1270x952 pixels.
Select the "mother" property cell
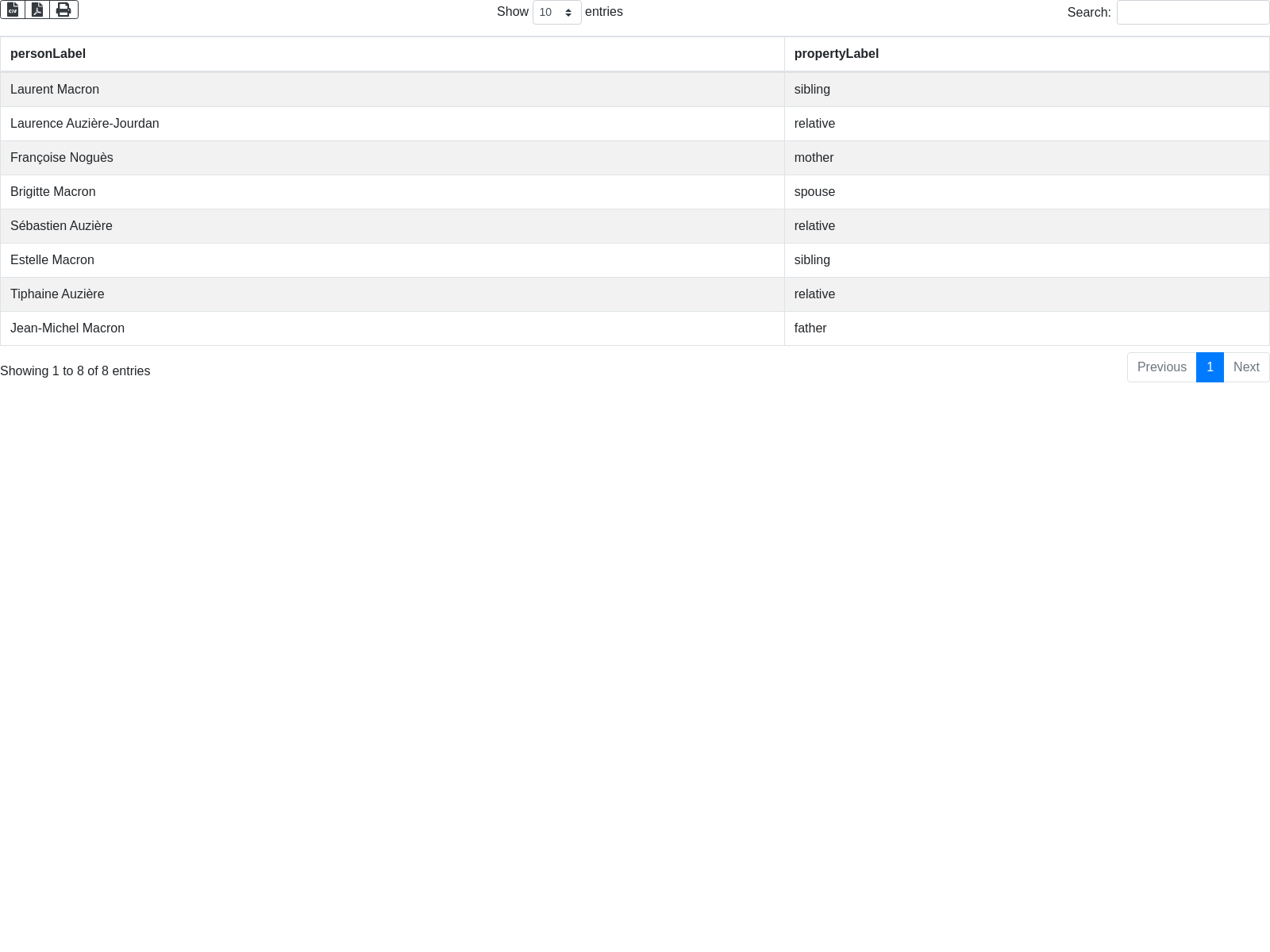[x=1026, y=158]
